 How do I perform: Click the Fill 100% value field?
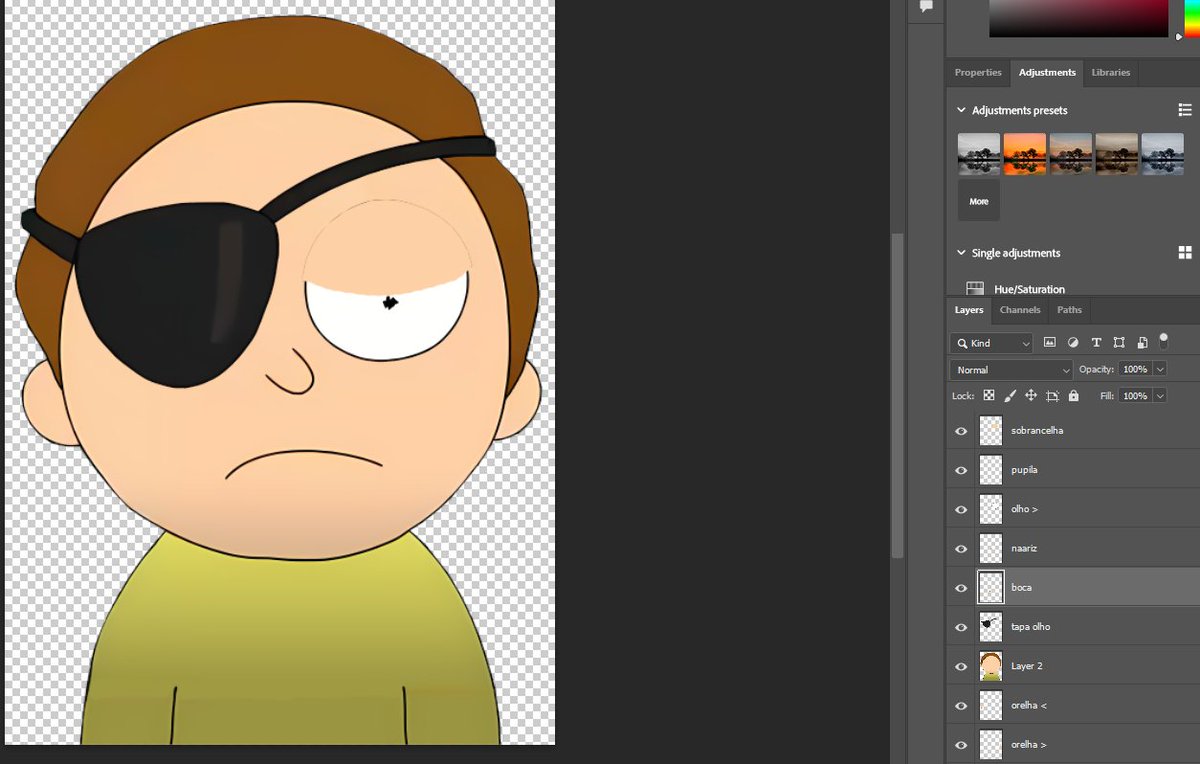tap(1135, 396)
